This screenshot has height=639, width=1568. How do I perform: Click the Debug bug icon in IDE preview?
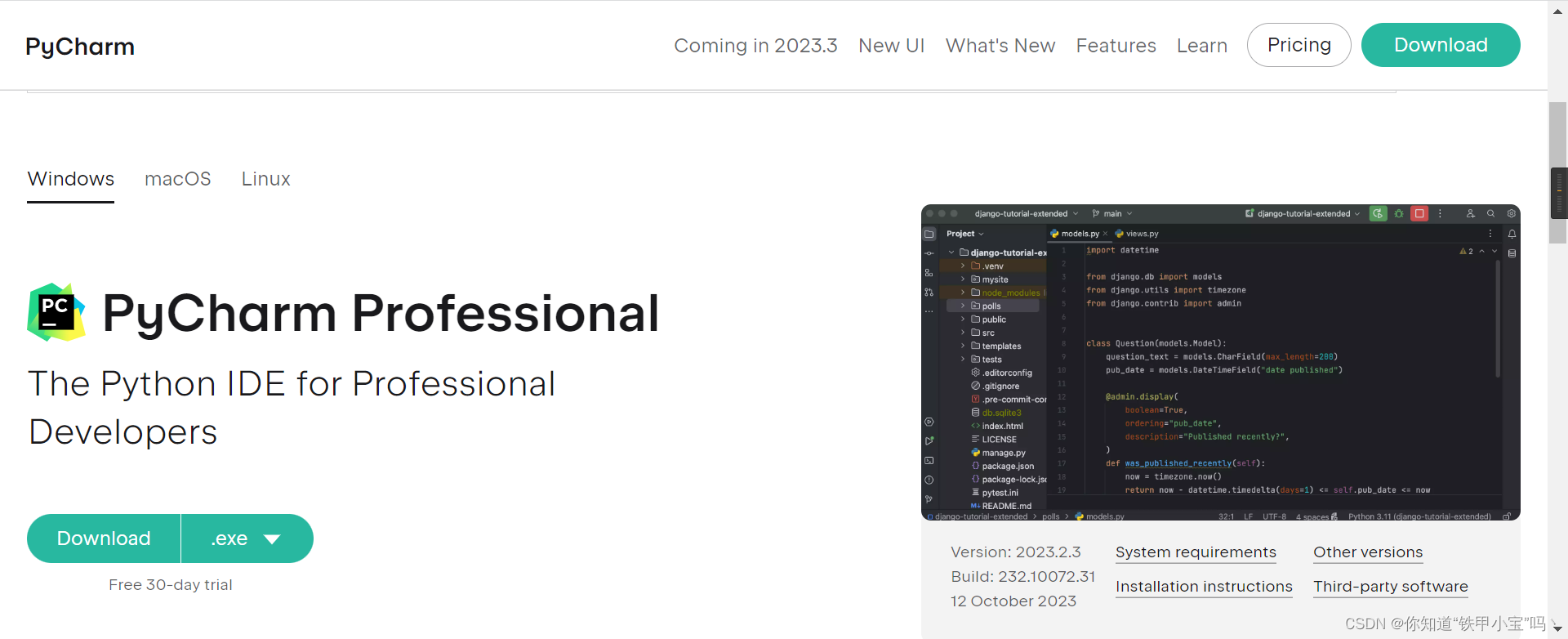(x=1399, y=213)
